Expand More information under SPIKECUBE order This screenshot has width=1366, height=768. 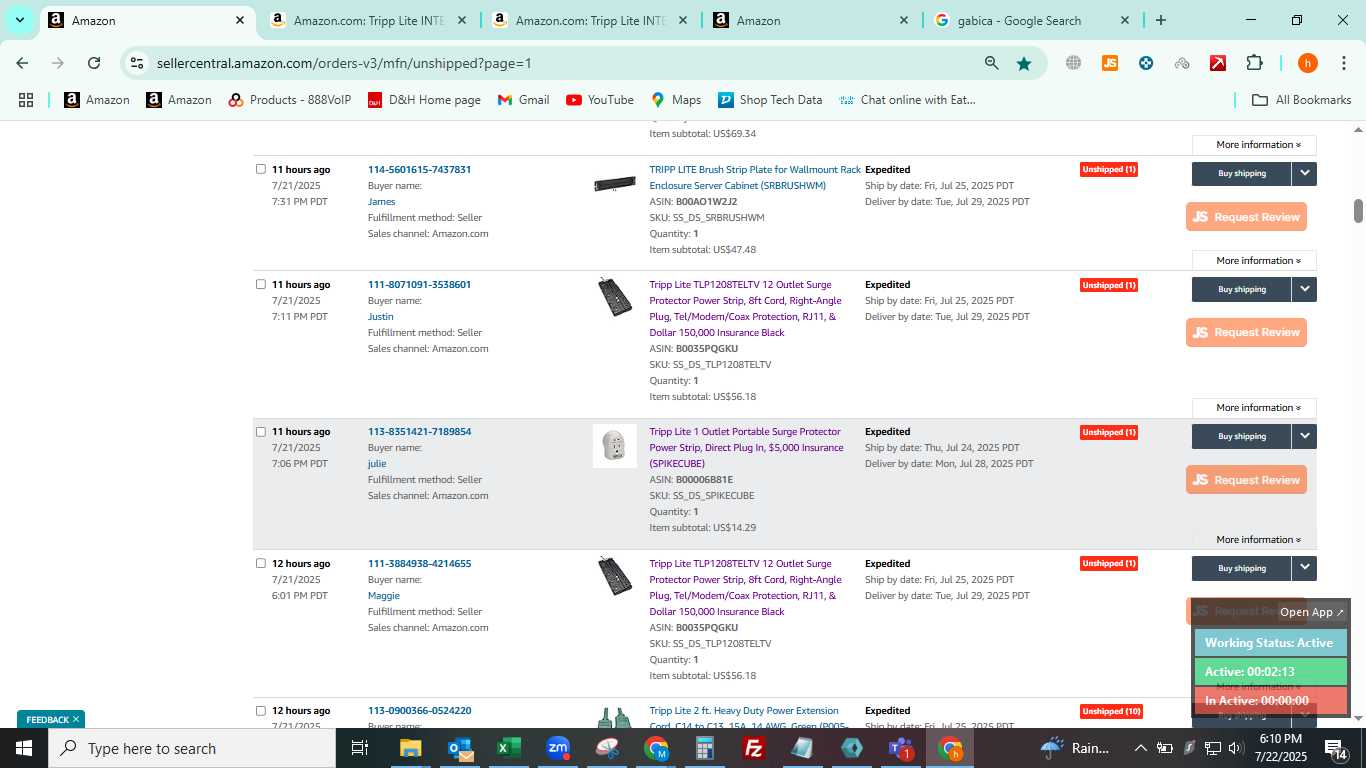point(1254,539)
